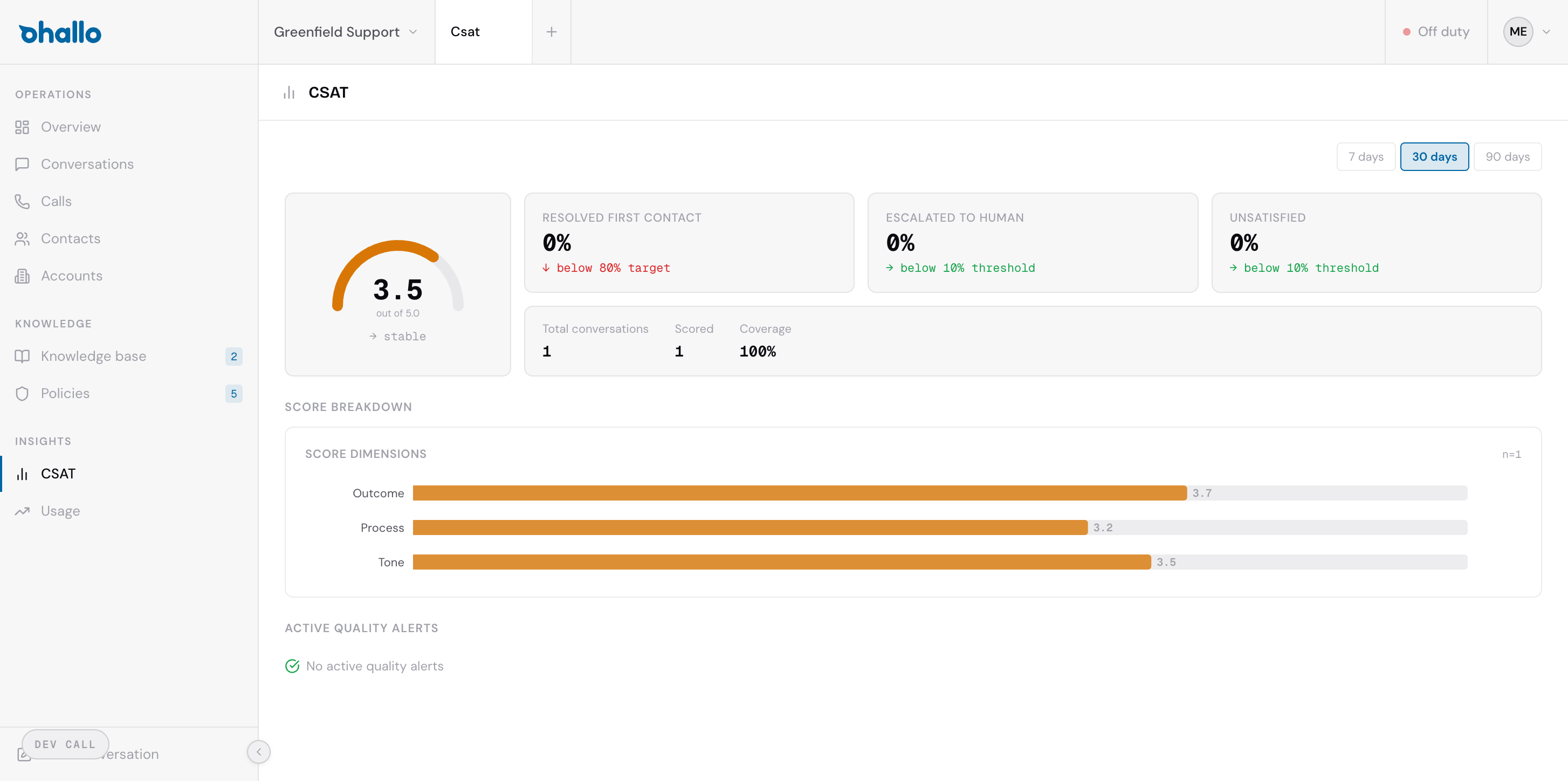
Task: Click the n=1 sample size label
Action: coord(1511,454)
